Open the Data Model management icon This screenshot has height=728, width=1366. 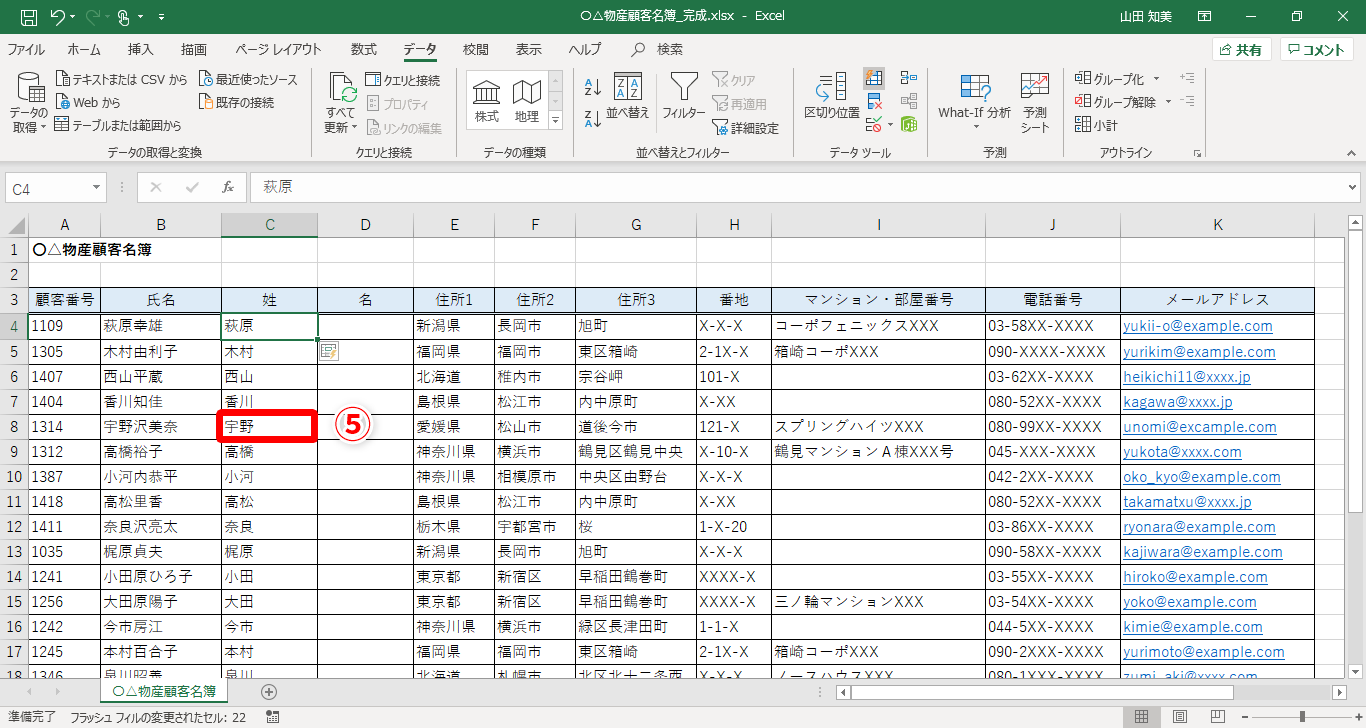[x=909, y=125]
